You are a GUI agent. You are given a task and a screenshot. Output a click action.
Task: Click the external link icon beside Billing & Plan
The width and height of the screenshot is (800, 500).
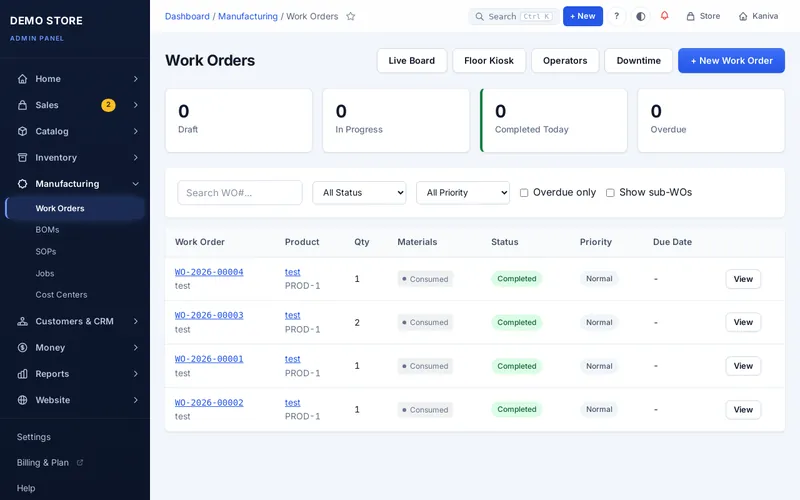[80, 463]
